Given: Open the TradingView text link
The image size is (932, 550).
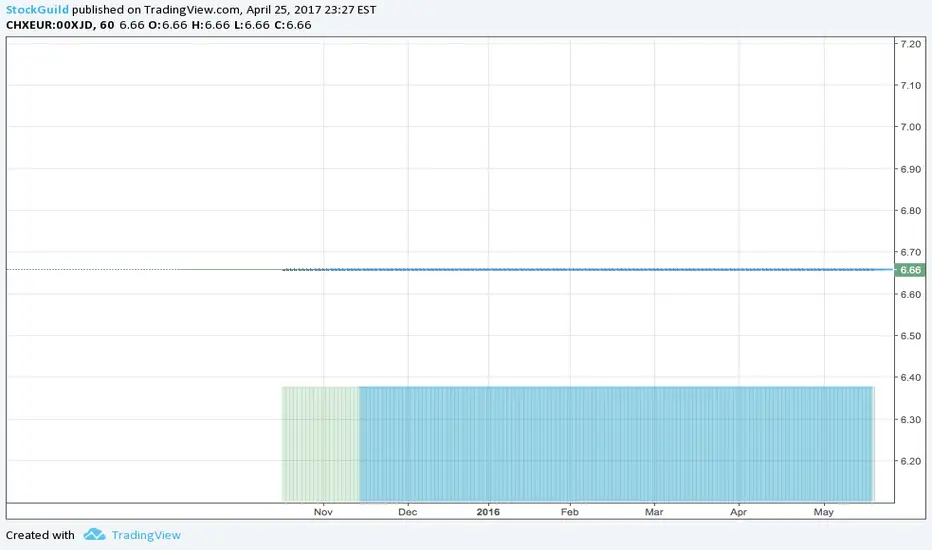Looking at the screenshot, I should [x=146, y=535].
